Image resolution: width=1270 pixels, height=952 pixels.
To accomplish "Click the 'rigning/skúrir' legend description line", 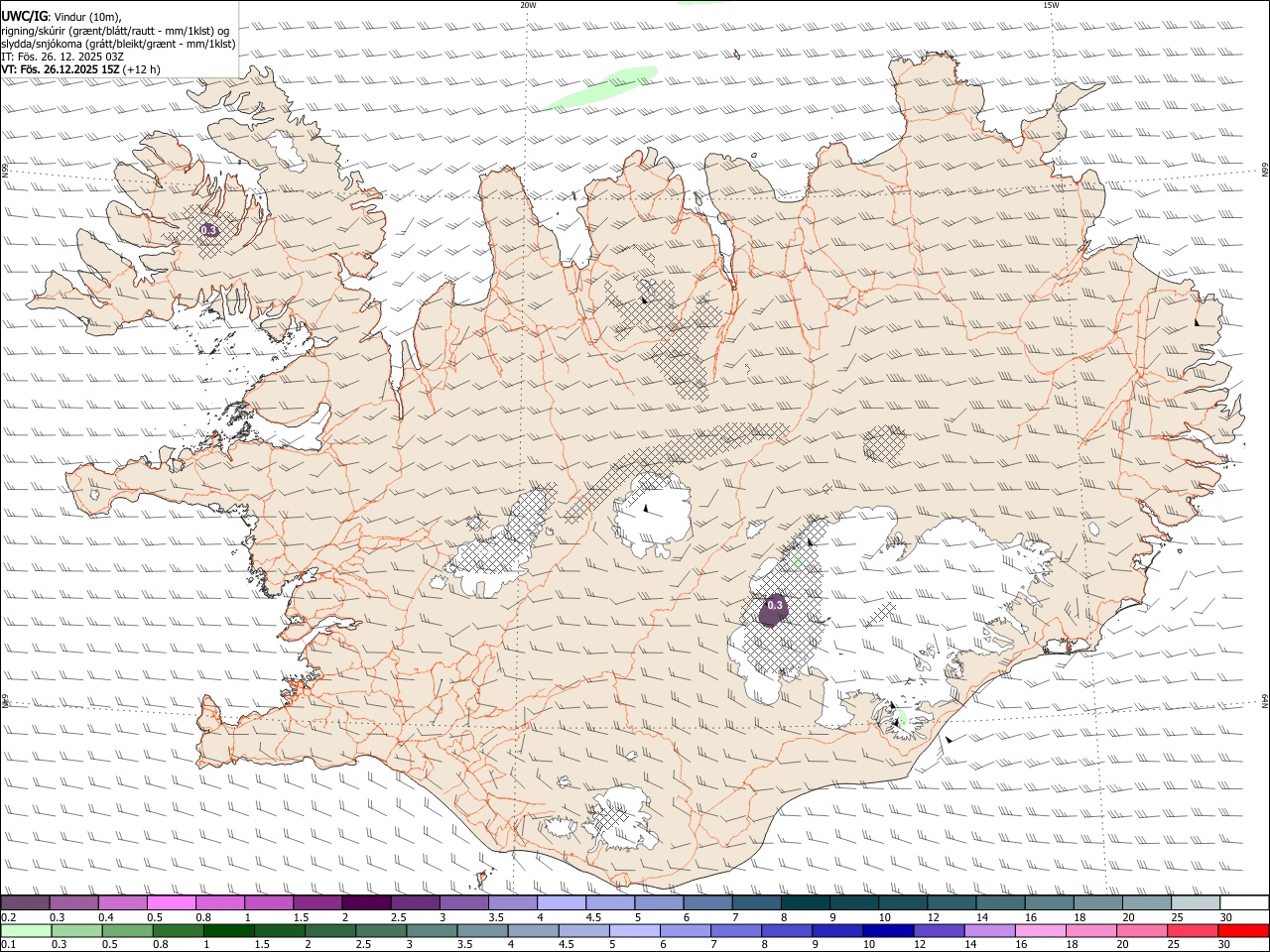I will (x=115, y=31).
